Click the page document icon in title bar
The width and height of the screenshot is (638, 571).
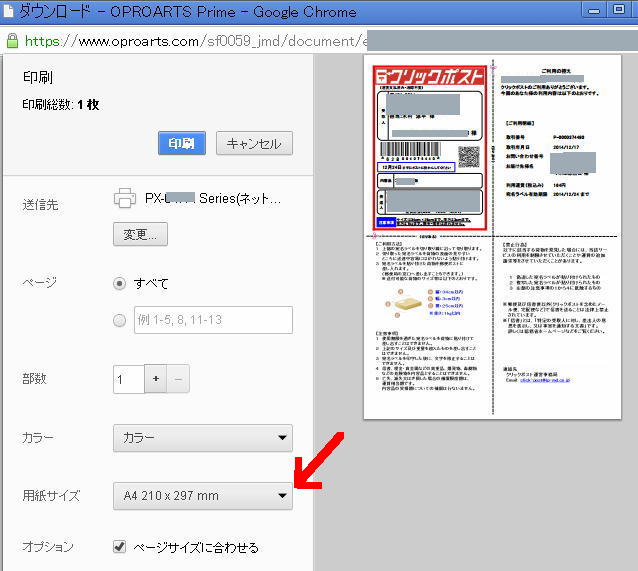tap(8, 11)
